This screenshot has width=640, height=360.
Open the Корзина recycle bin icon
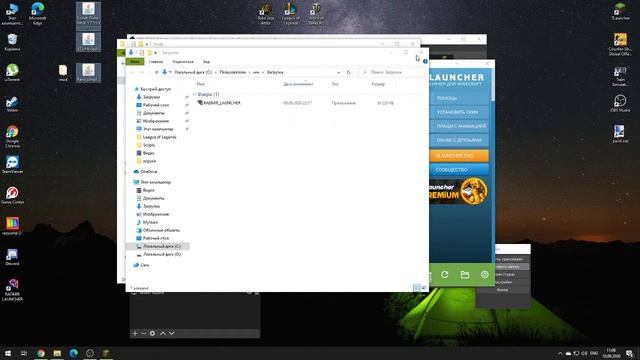click(x=12, y=42)
